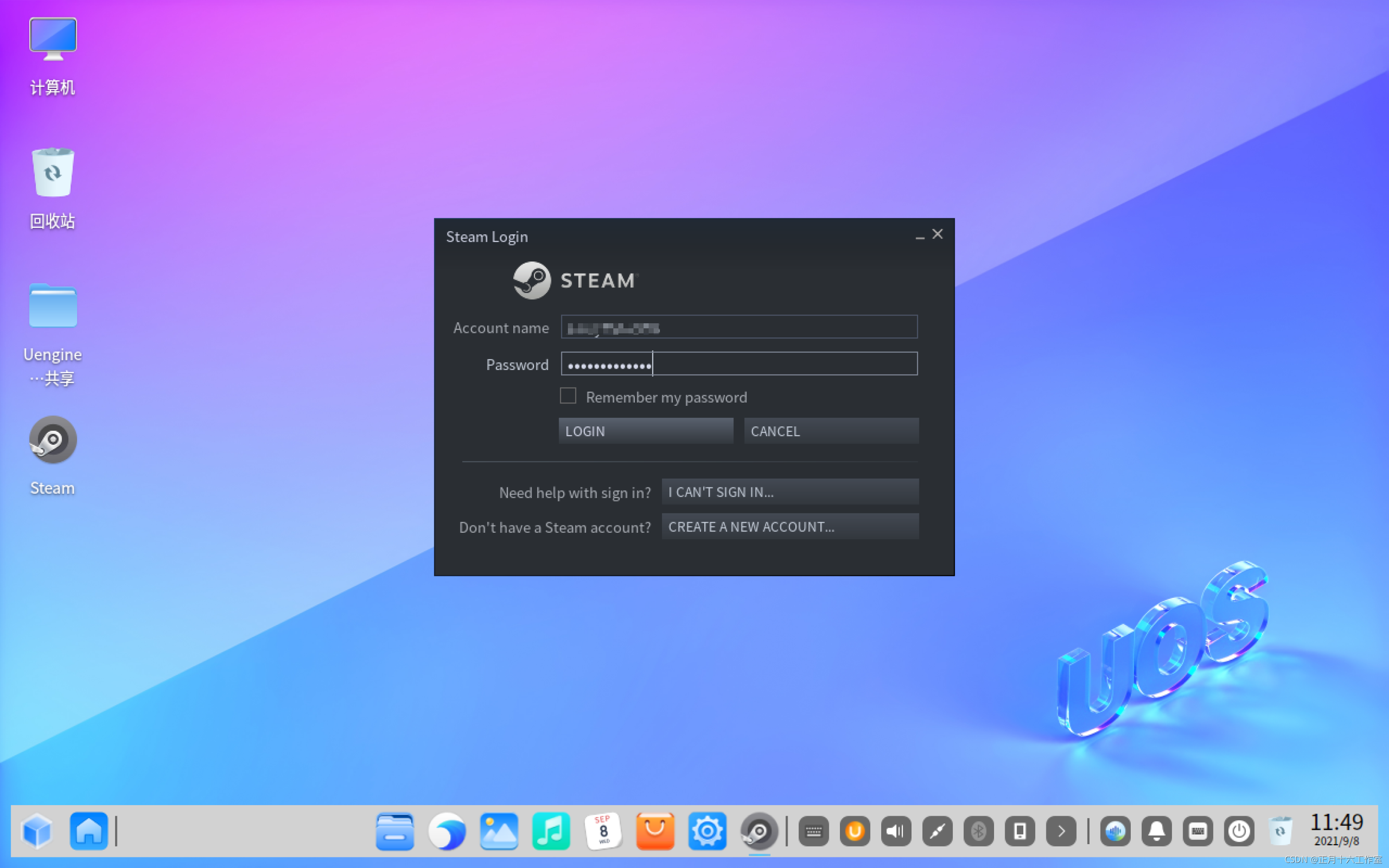
Task: Open the file manager from the dock
Action: 394,831
